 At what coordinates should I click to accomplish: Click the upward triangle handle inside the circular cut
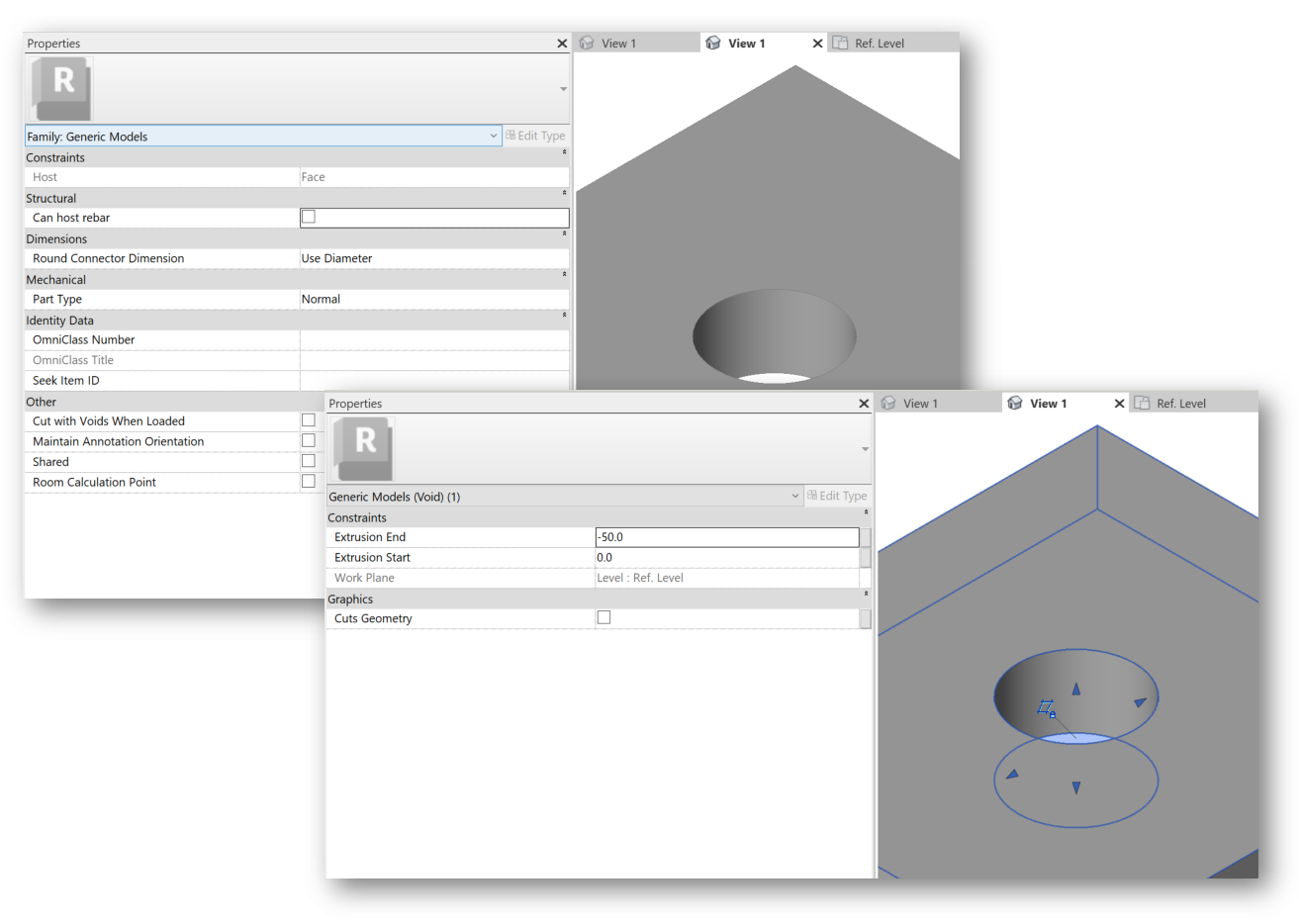(x=1075, y=689)
